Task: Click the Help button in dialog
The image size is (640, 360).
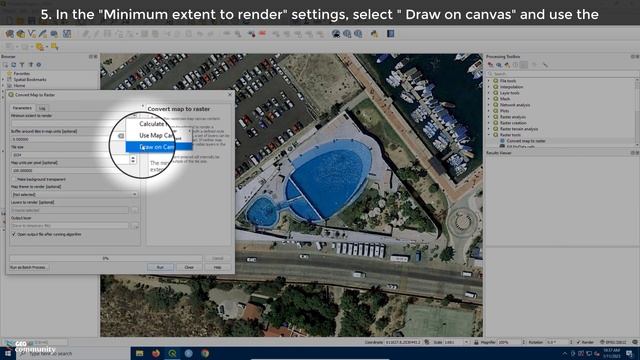Action: click(218, 267)
